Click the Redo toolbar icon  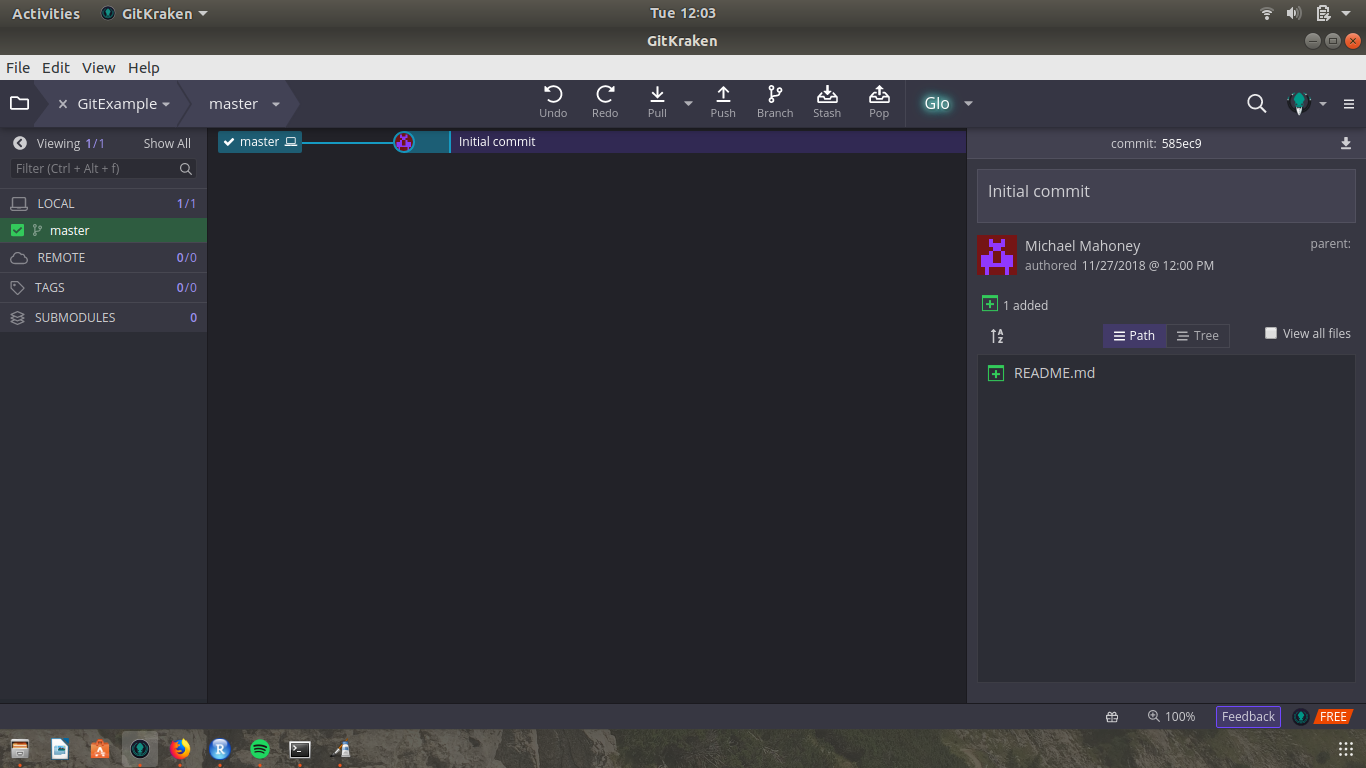click(605, 95)
